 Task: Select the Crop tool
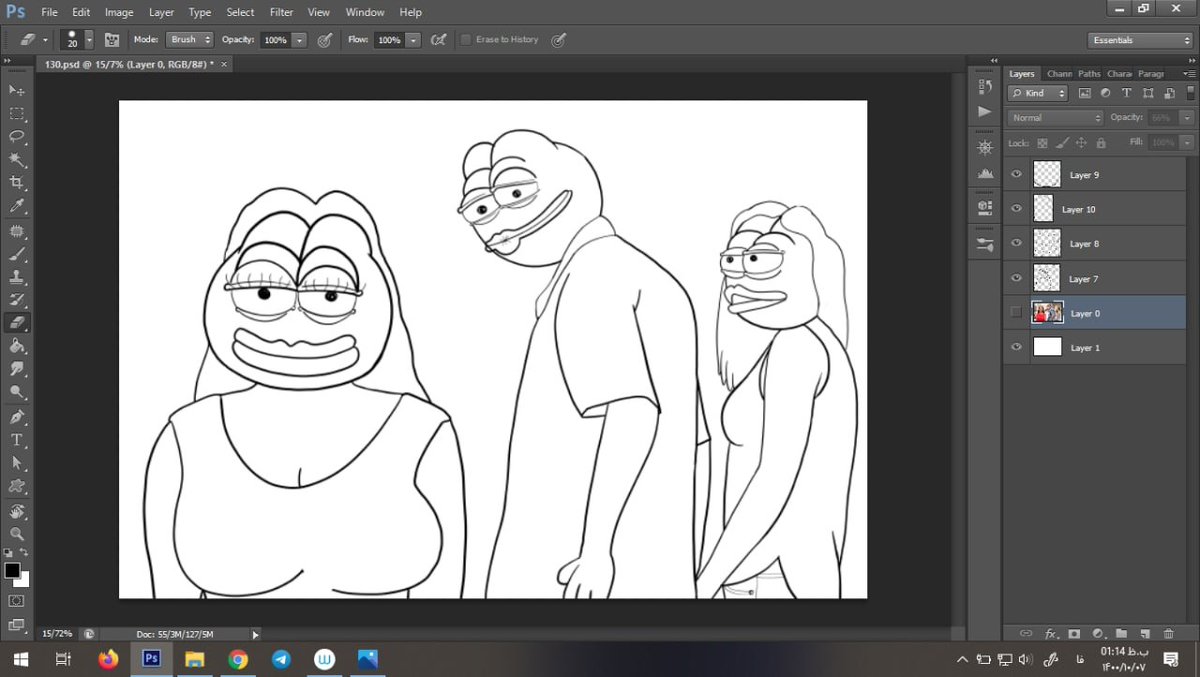17,182
